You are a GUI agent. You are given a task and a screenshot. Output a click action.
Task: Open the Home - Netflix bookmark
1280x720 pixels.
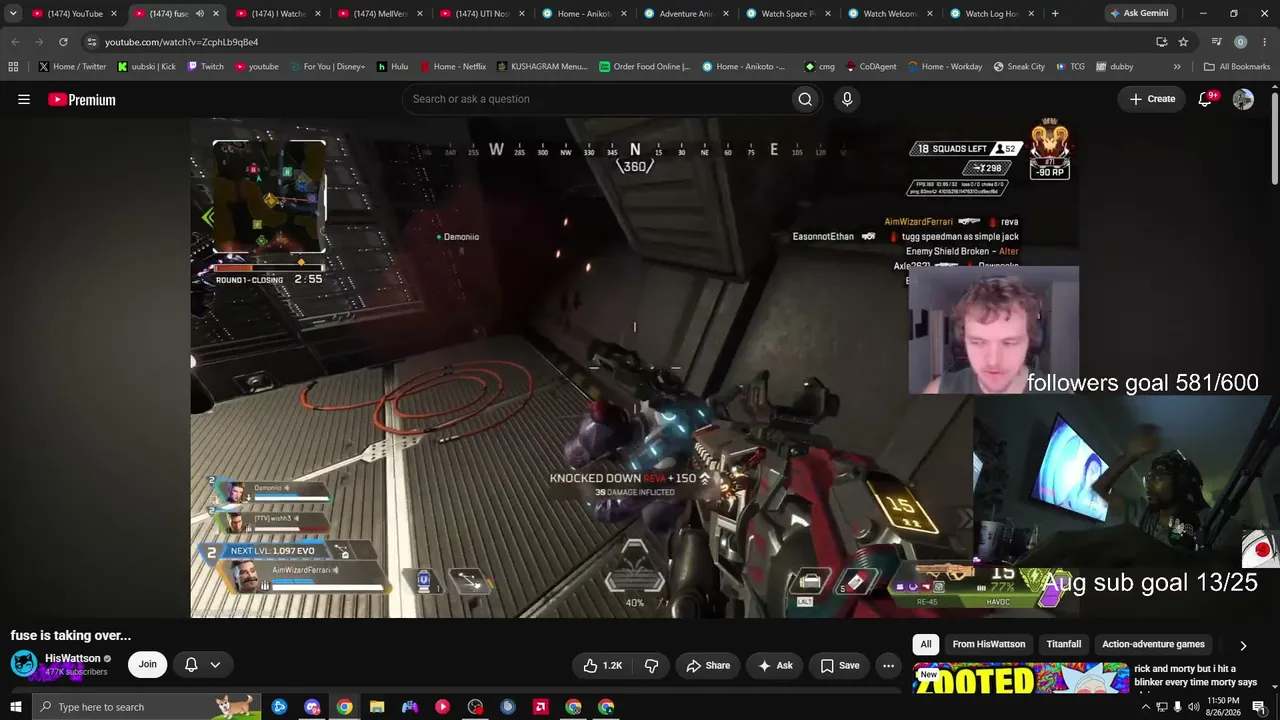[452, 67]
